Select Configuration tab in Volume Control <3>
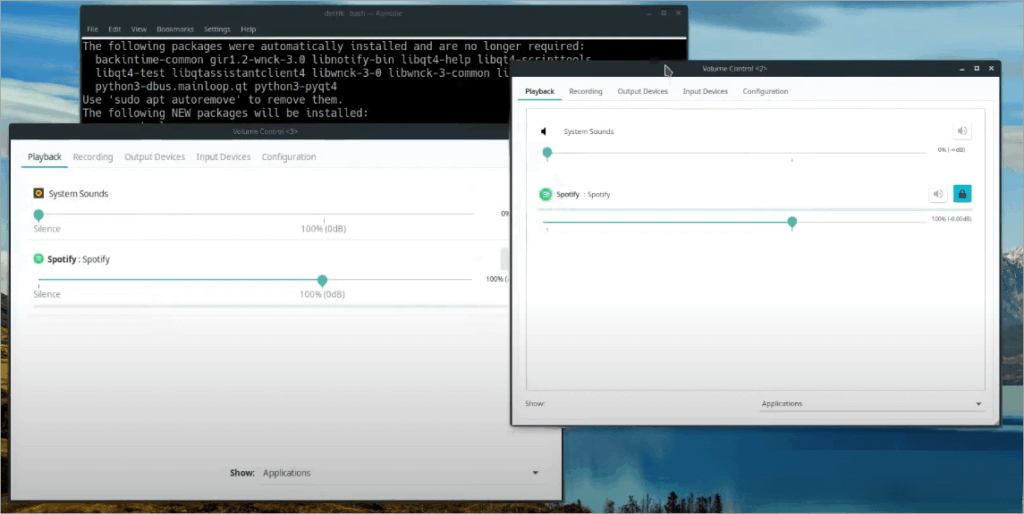Screen dimensions: 1024x514 pos(289,157)
